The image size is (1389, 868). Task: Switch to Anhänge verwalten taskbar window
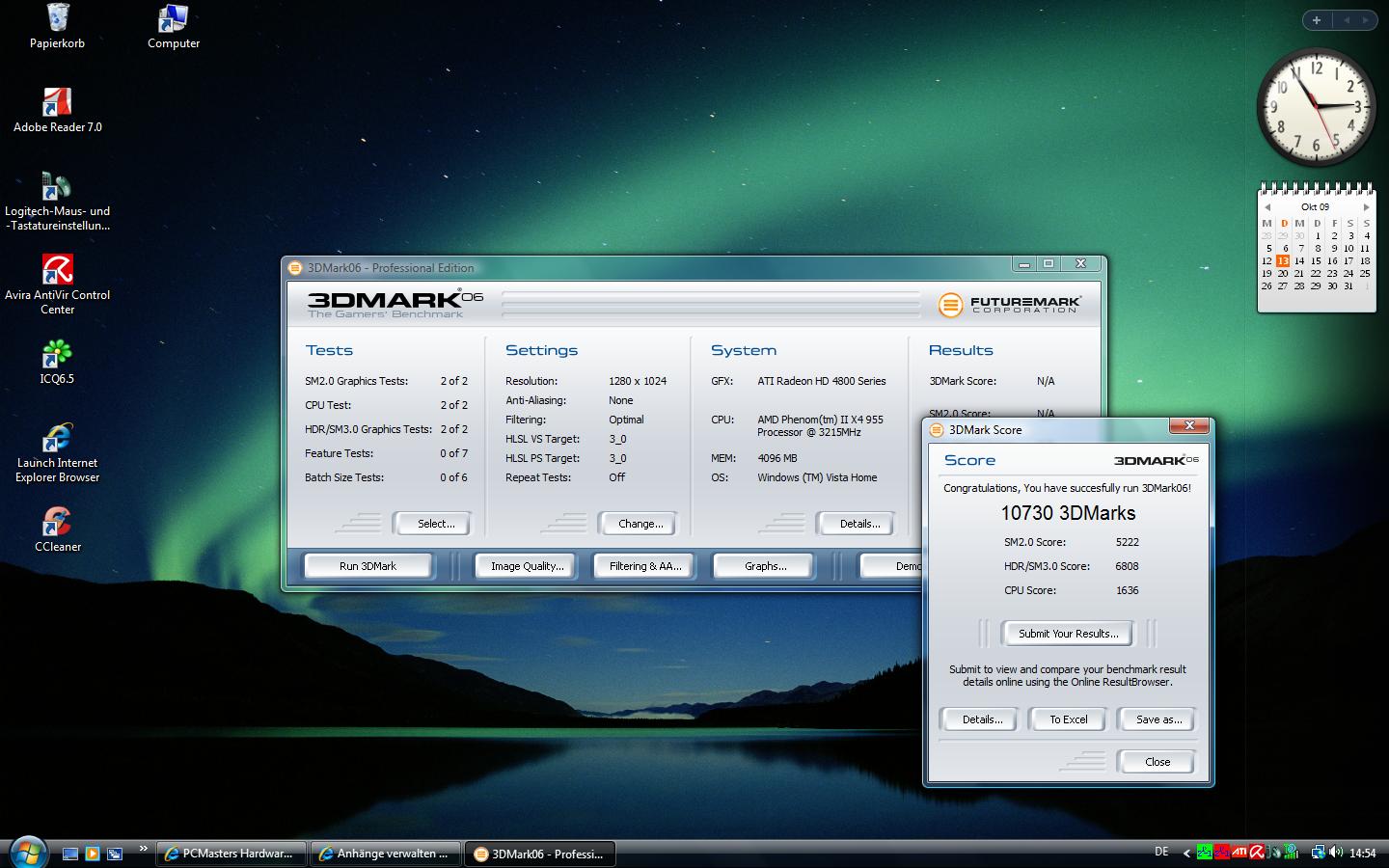pos(385,854)
